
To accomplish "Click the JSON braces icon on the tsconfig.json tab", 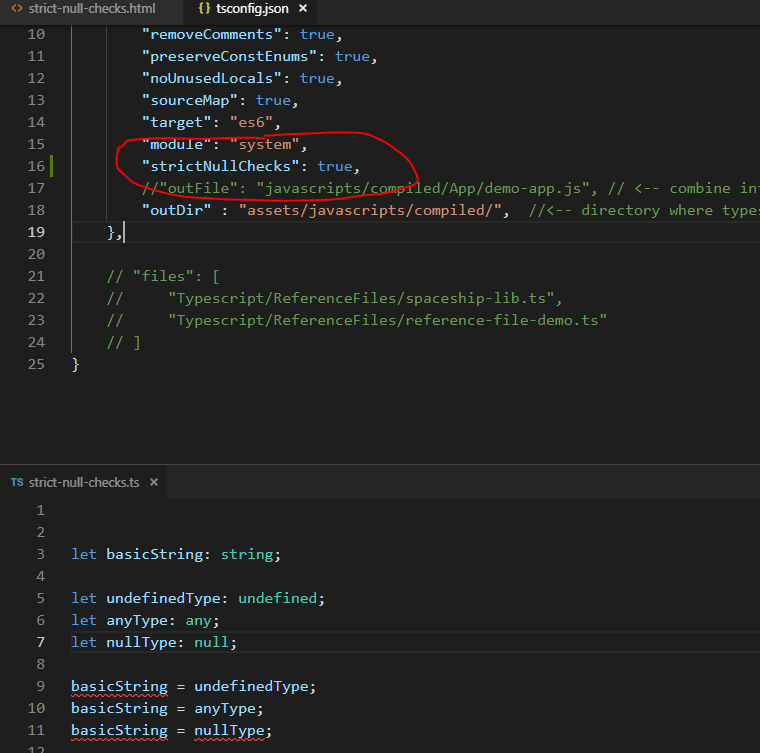I will click(204, 9).
